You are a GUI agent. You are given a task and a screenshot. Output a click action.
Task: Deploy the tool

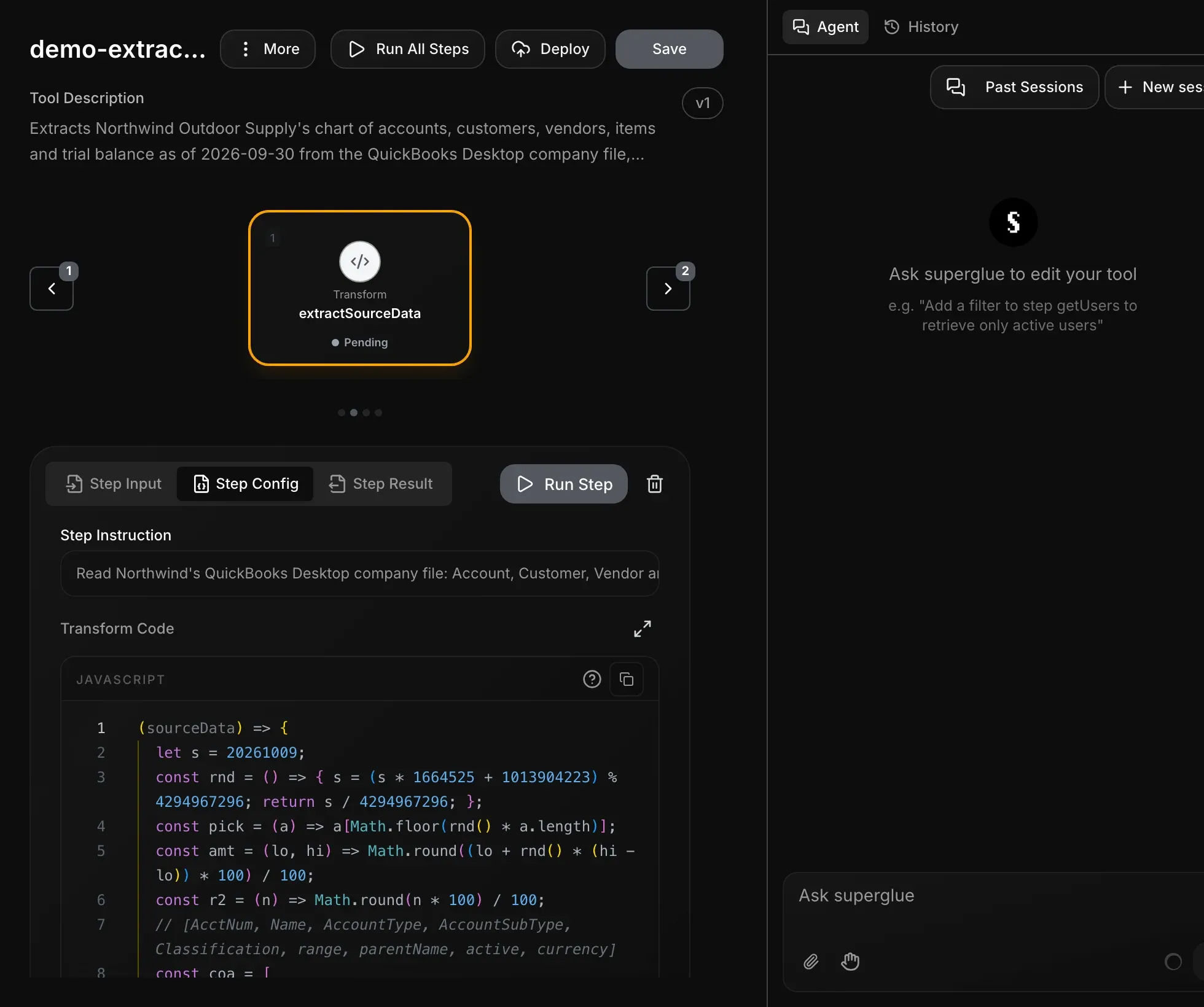click(550, 49)
